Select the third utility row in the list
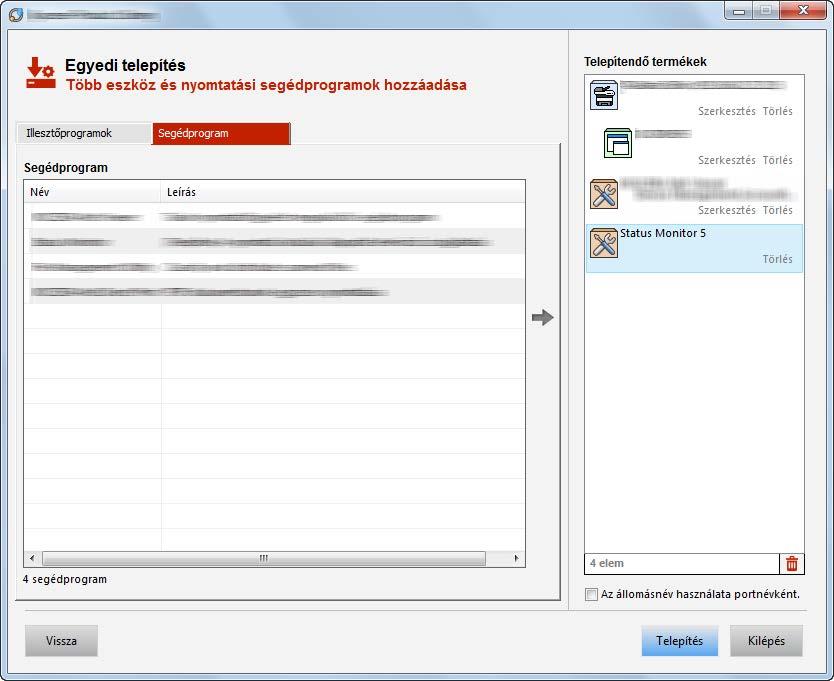834x681 pixels. (274, 266)
